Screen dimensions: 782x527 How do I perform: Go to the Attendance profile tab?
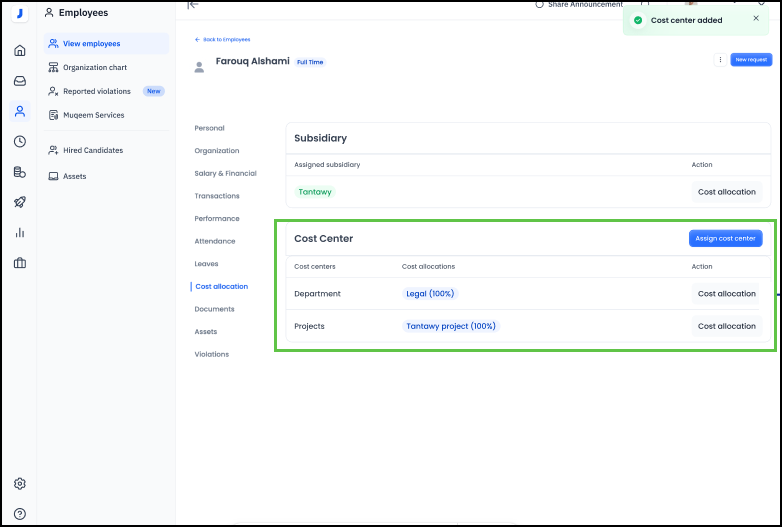215,241
